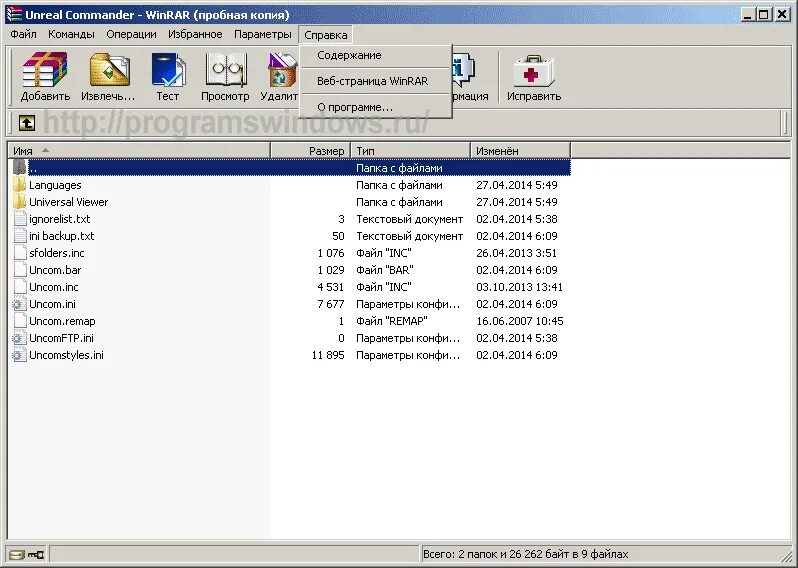Open the Операции menu

[x=131, y=35]
